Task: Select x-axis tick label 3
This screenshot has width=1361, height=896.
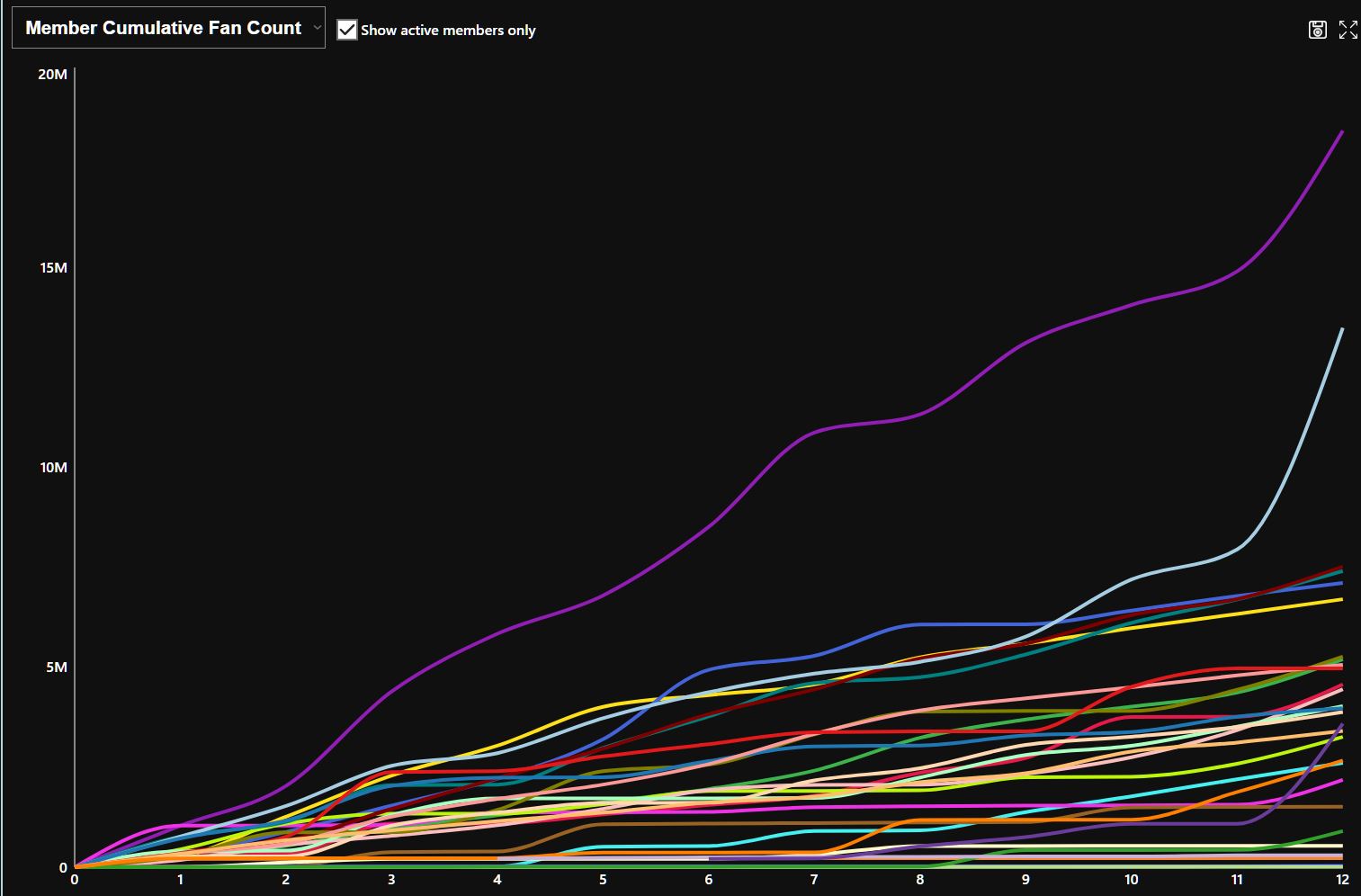Action: pyautogui.click(x=391, y=880)
